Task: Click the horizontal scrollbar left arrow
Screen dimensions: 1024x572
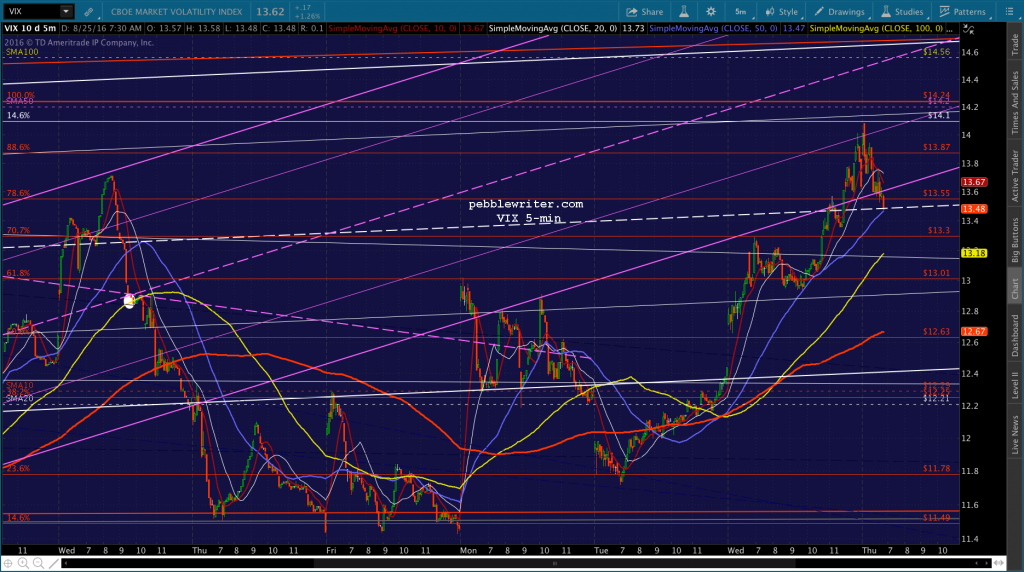Action: click(x=65, y=563)
